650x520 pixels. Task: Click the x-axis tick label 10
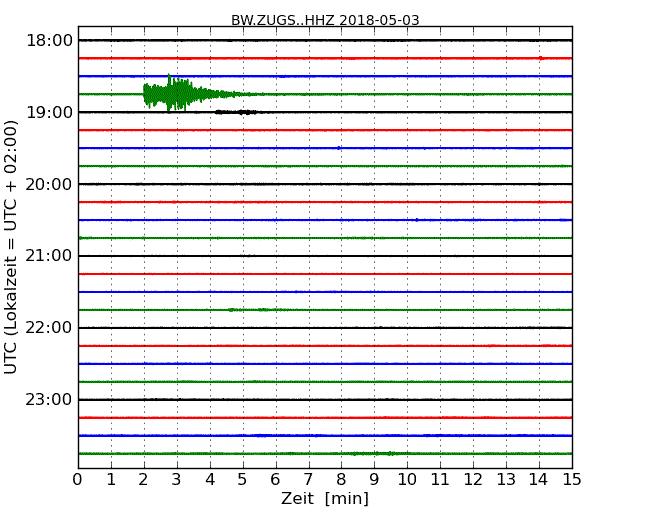point(407,479)
